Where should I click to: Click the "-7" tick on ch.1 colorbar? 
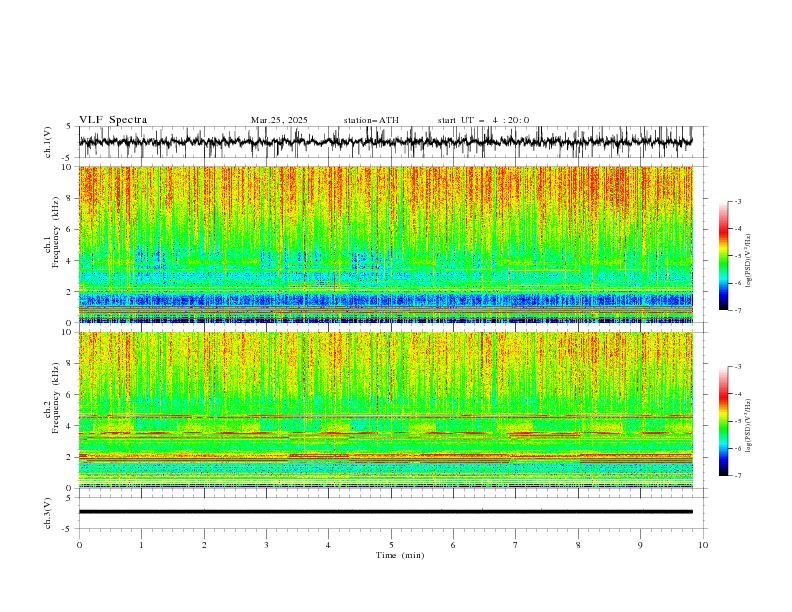[x=738, y=310]
